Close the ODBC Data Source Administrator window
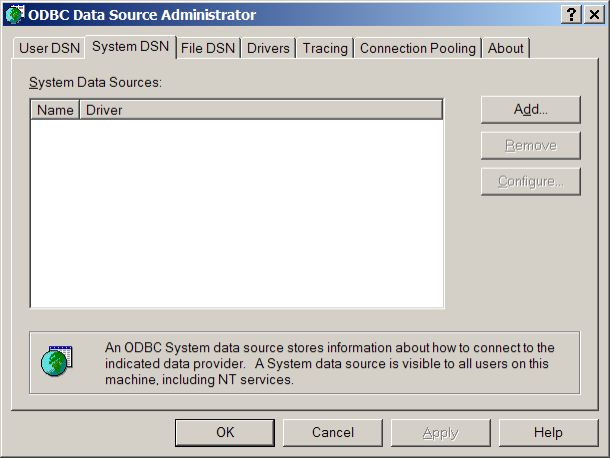Screen dimensions: 610x458 pos(594,15)
